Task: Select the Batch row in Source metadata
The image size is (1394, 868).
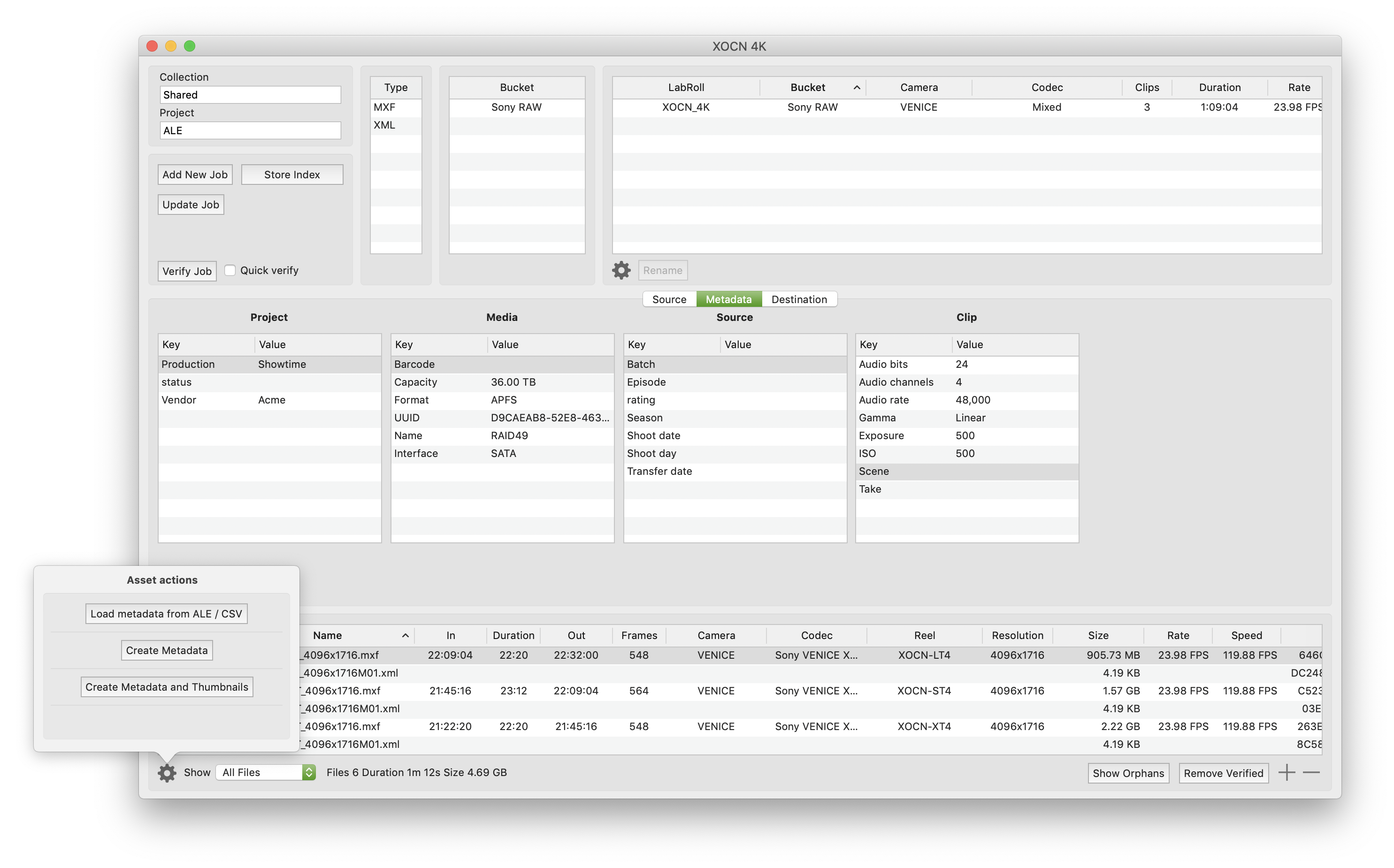Action: tap(735, 365)
